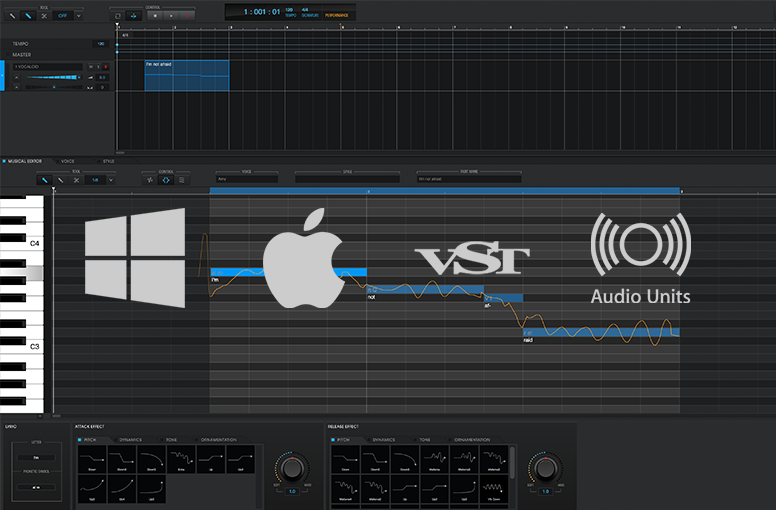
Task: Click the VOCALOID track volume slider
Action: [53, 77]
